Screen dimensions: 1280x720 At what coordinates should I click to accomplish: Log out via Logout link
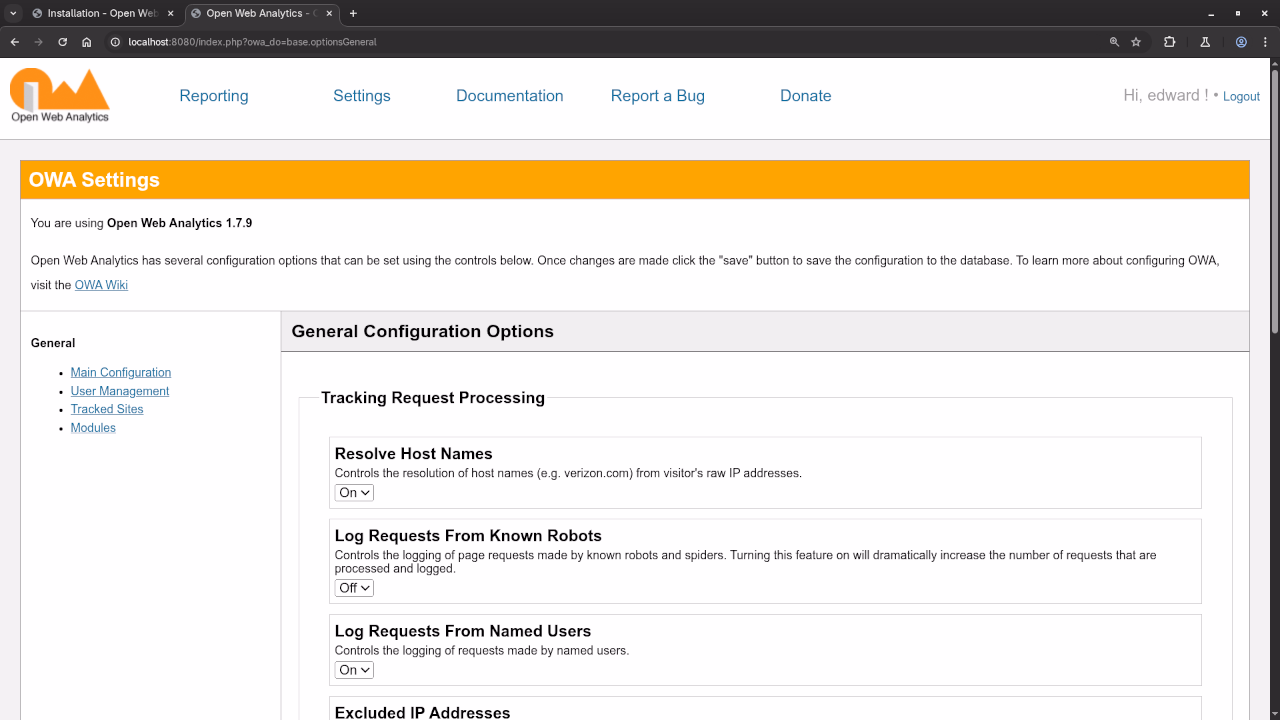tap(1241, 97)
